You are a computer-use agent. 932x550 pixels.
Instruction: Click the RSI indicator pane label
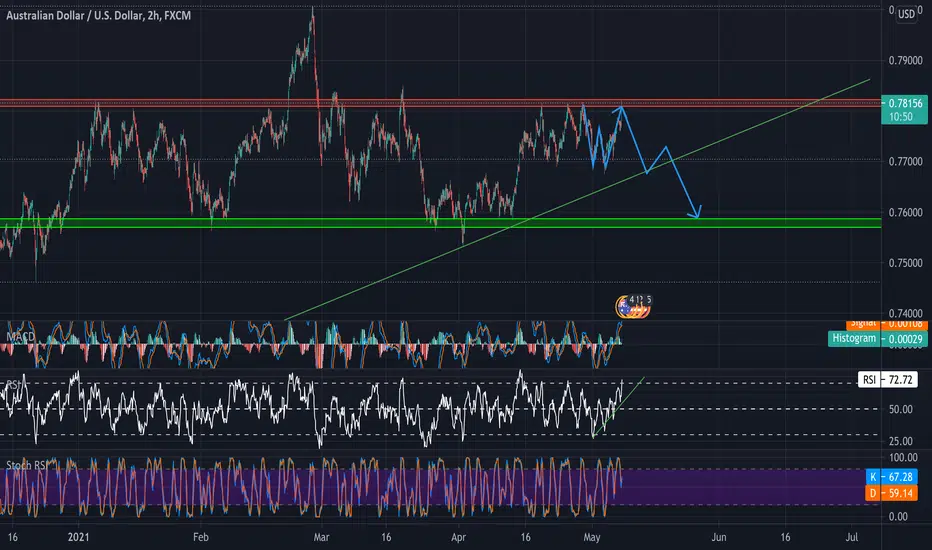pos(12,385)
